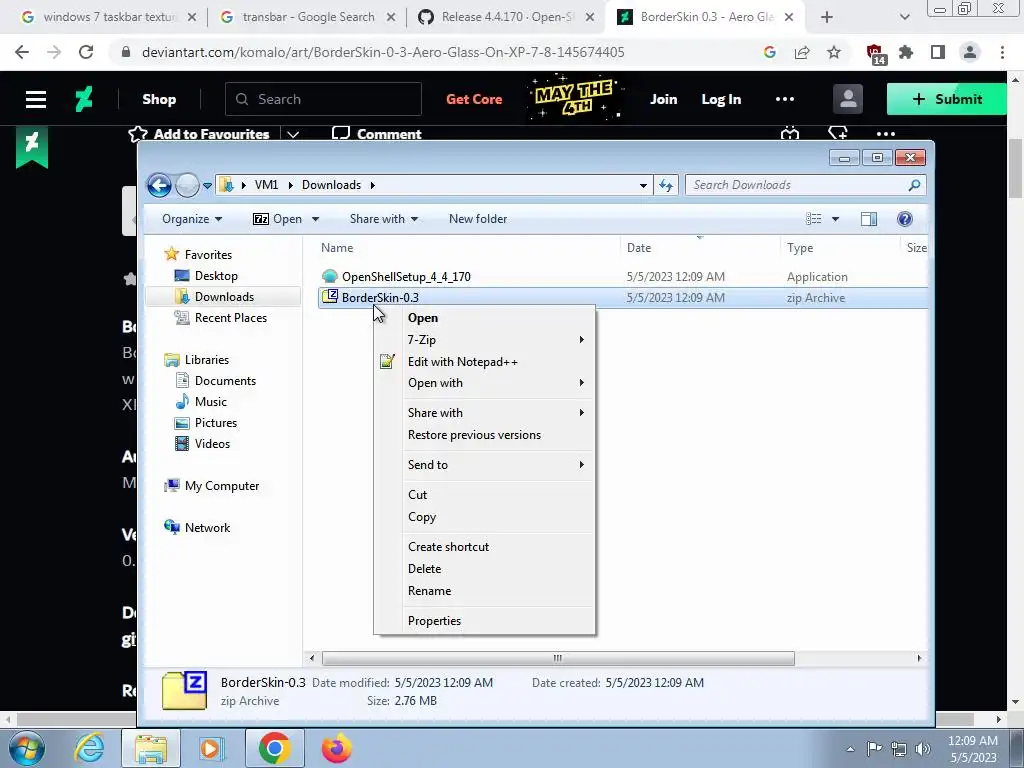Click the DeviantArt logo icon
1024x768 pixels.
click(84, 99)
